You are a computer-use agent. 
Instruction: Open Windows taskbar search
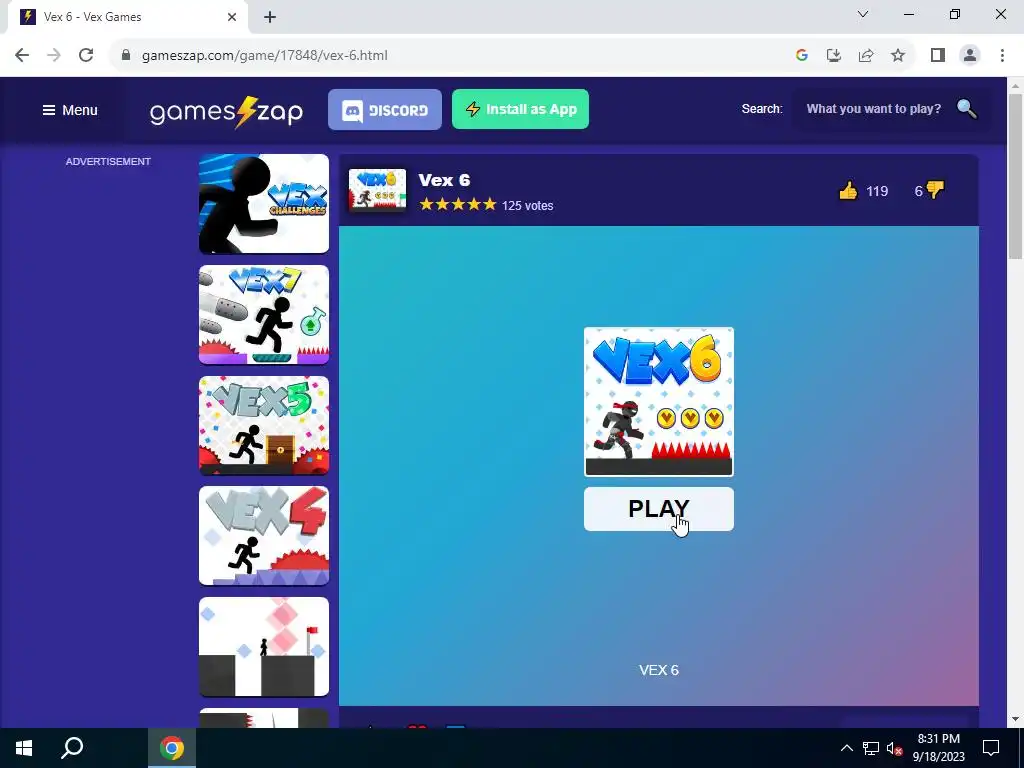(72, 748)
